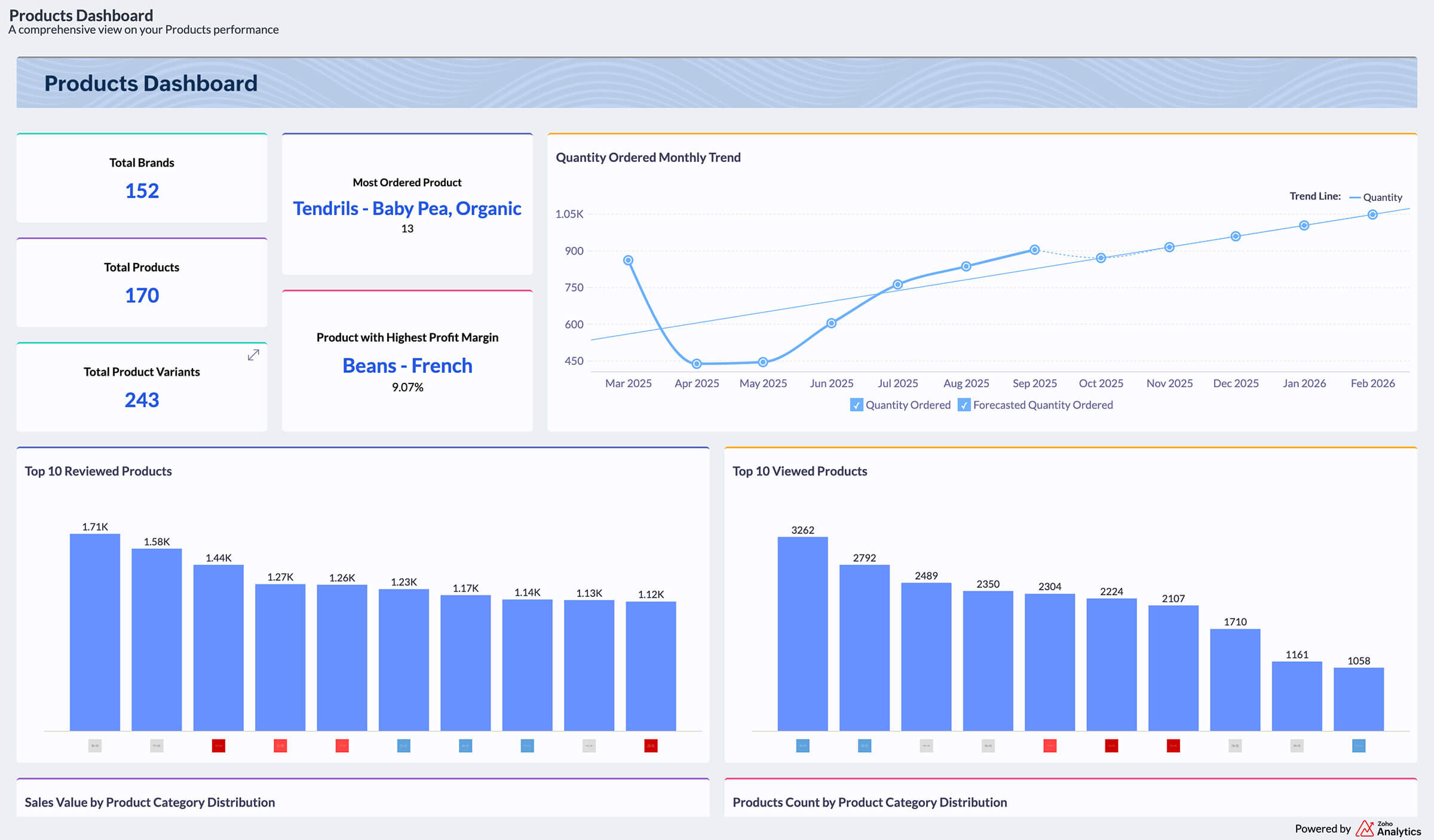
Task: Open the Quantity Ordered Monthly Trend chart title
Action: tap(648, 157)
